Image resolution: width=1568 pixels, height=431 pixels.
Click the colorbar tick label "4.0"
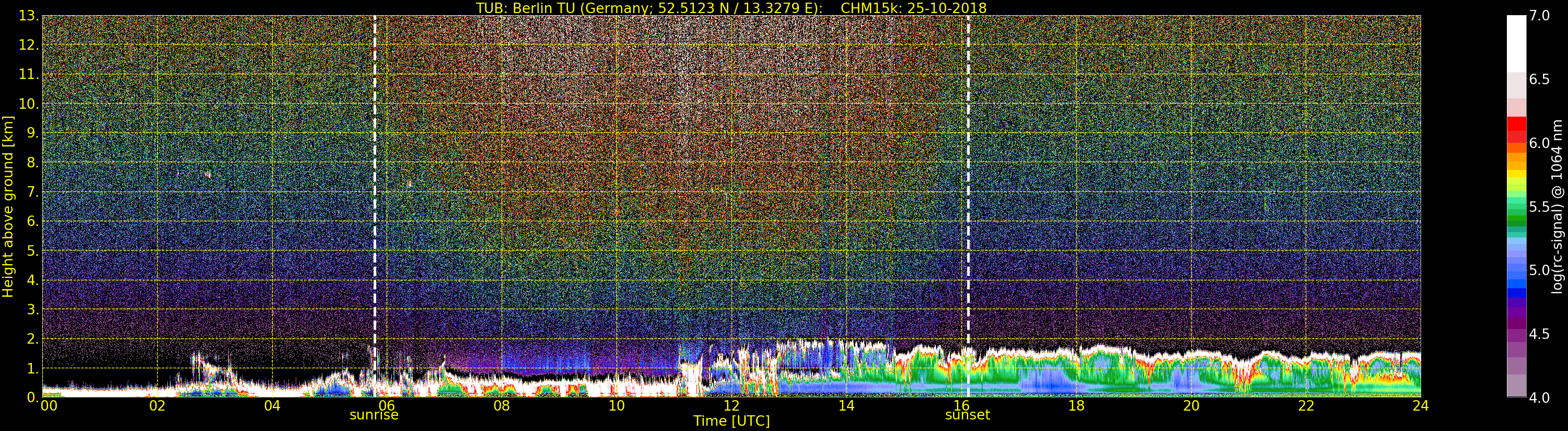[1539, 398]
